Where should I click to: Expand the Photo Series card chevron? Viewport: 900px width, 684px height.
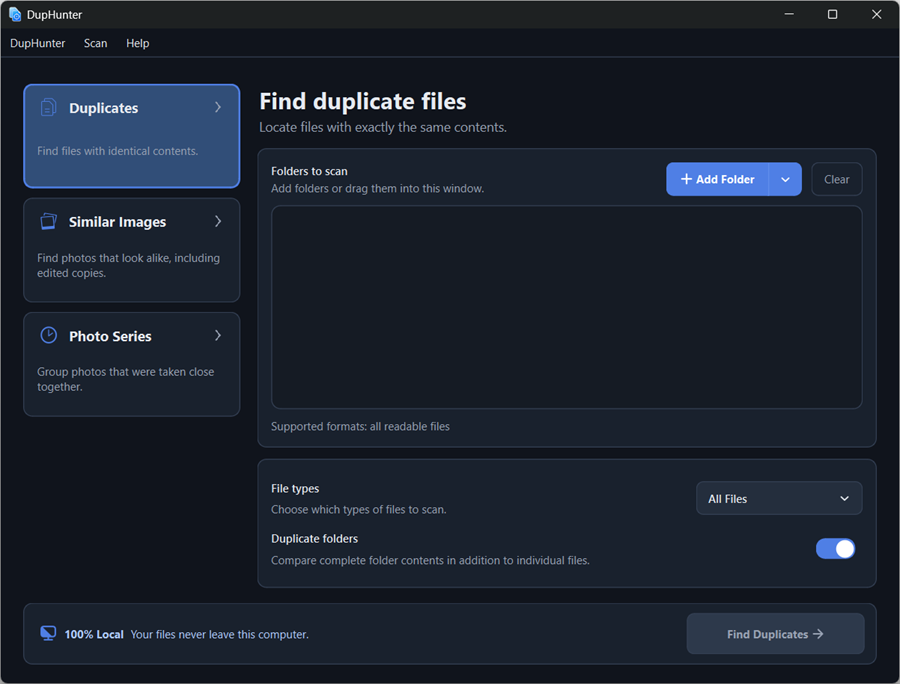click(218, 335)
